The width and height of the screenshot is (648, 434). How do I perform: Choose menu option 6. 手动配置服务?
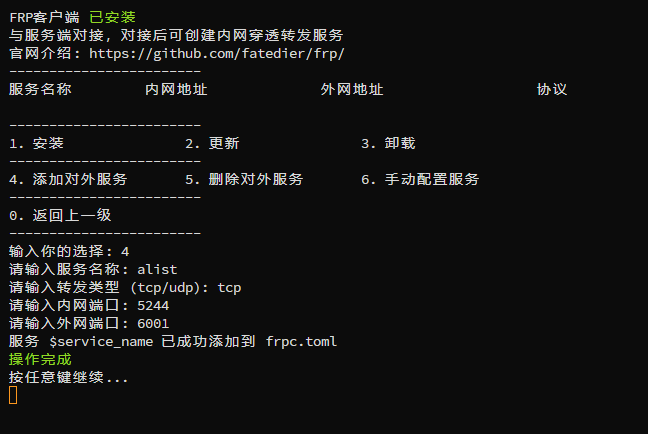click(420, 180)
